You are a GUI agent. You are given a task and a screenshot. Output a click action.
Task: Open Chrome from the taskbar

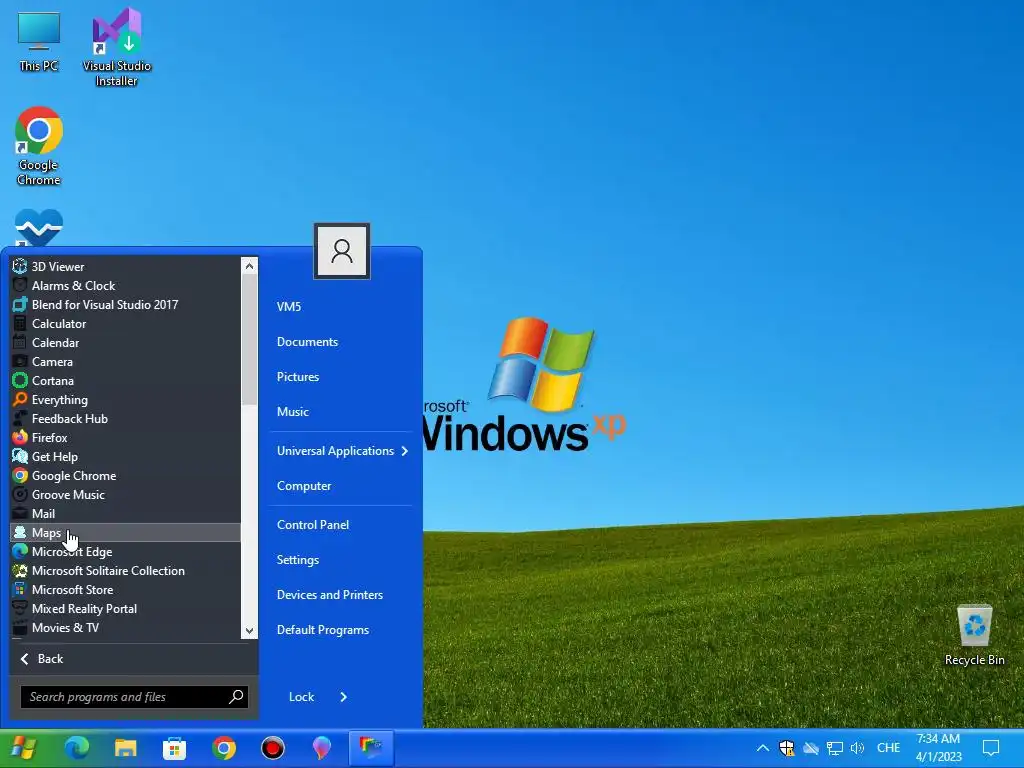223,748
